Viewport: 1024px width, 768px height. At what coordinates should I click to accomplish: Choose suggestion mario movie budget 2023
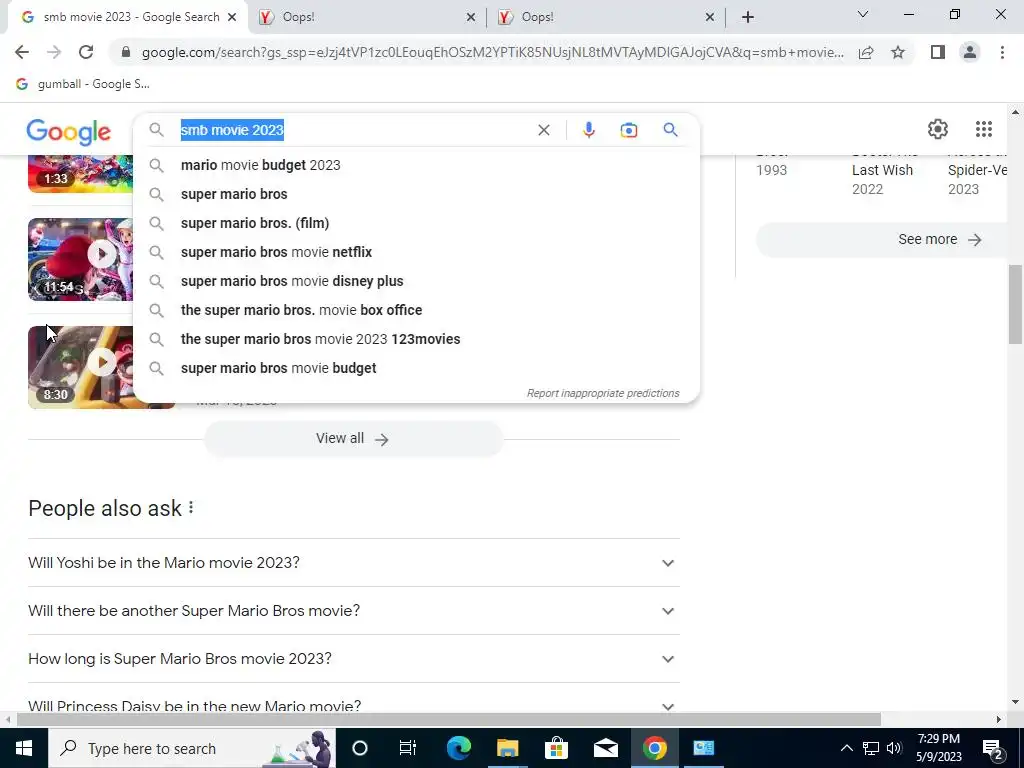pos(416,165)
